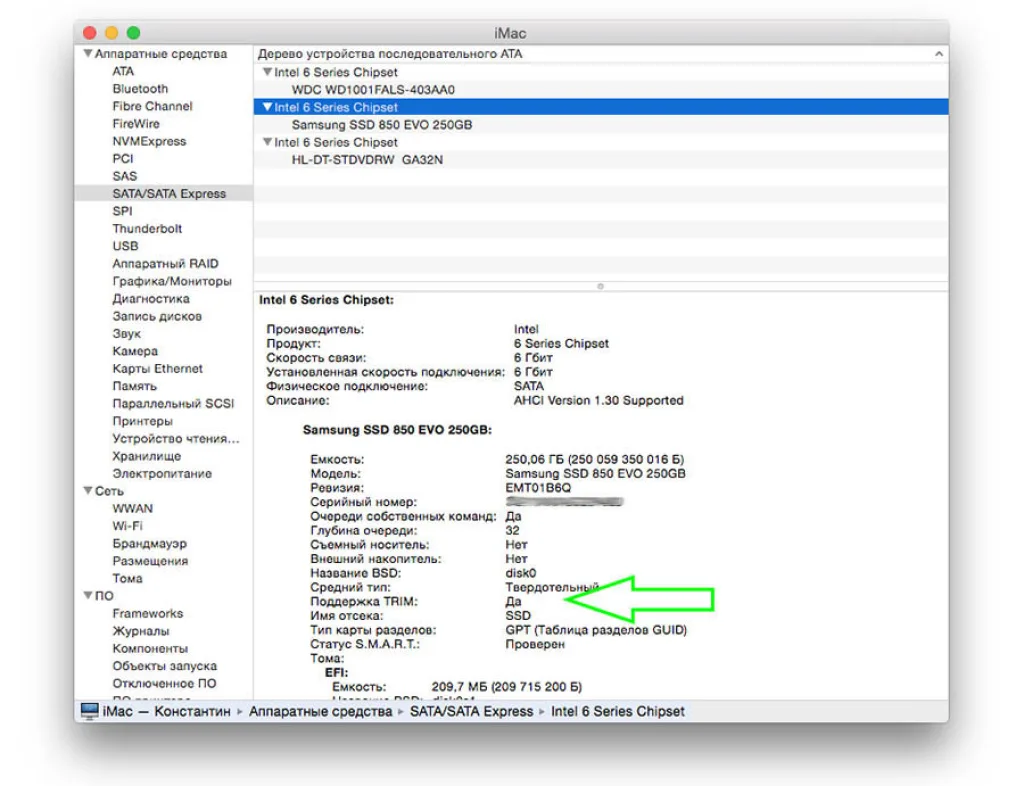
Task: Select Отключенное ПО item
Action: [x=164, y=684]
